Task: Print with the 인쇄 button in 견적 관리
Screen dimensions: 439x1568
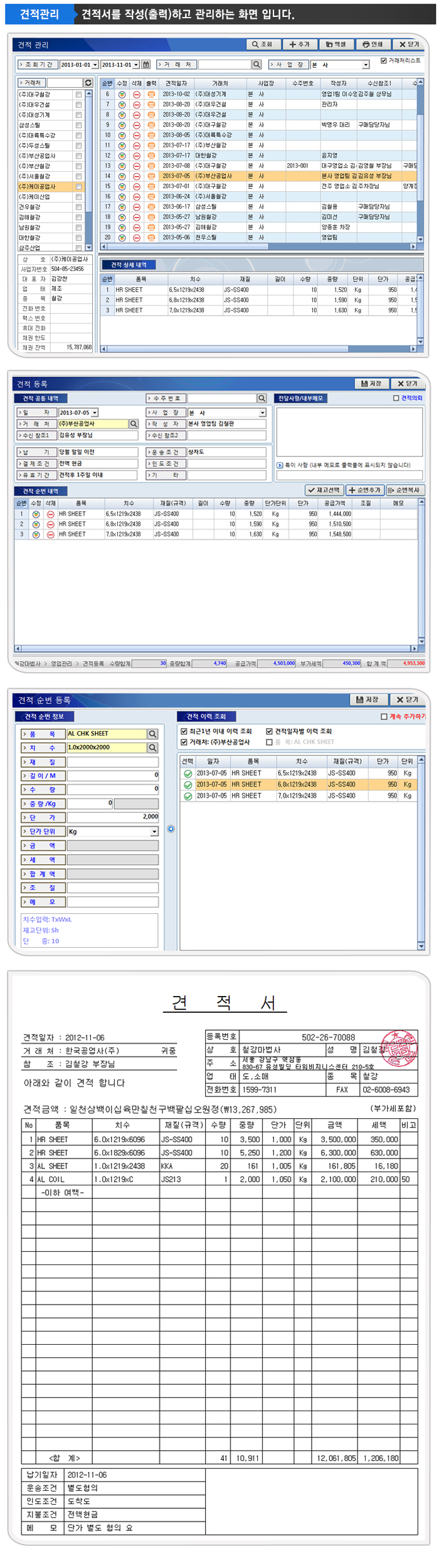Action: click(373, 45)
